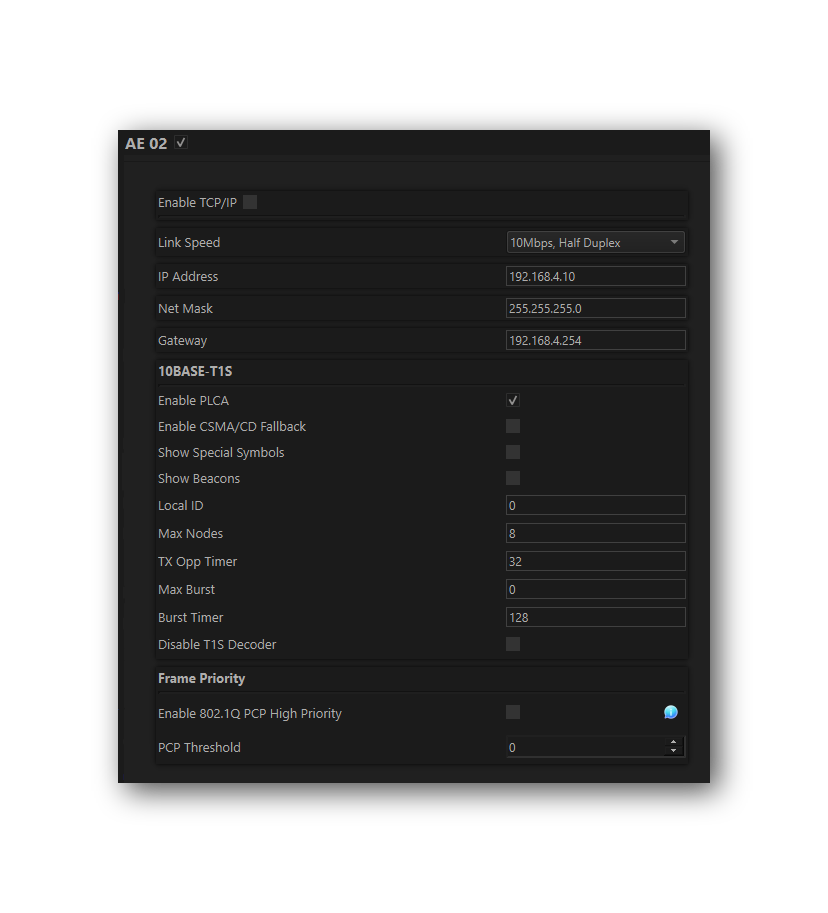Screen dimensions: 828x913
Task: Click the PCP Threshold label
Action: pos(199,748)
